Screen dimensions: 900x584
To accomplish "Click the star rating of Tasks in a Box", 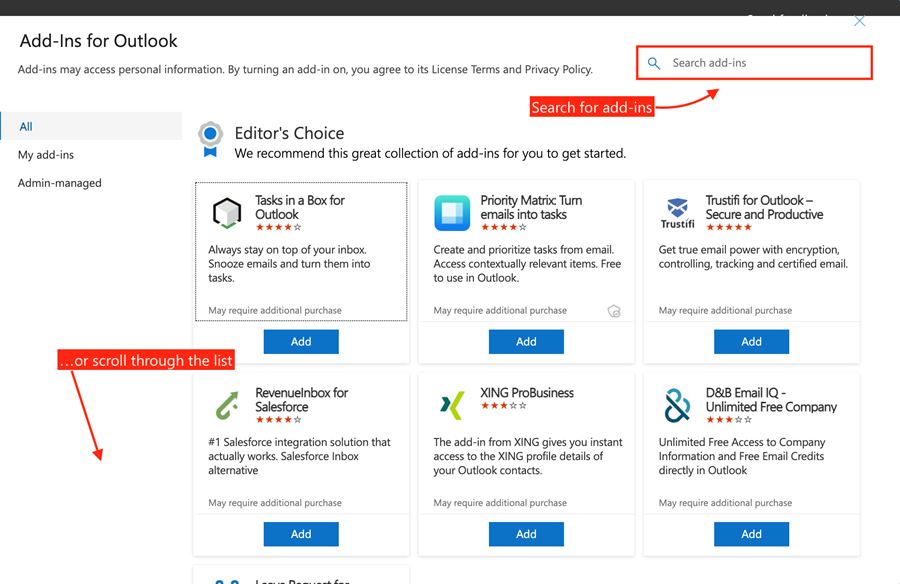I will [x=278, y=227].
